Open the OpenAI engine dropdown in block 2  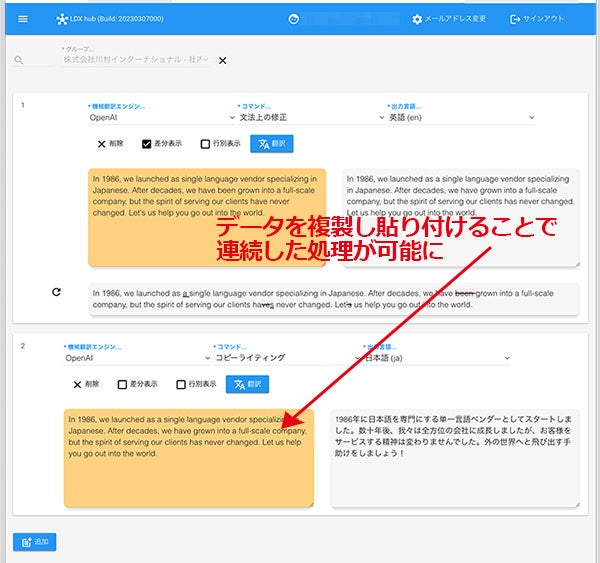pyautogui.click(x=137, y=358)
